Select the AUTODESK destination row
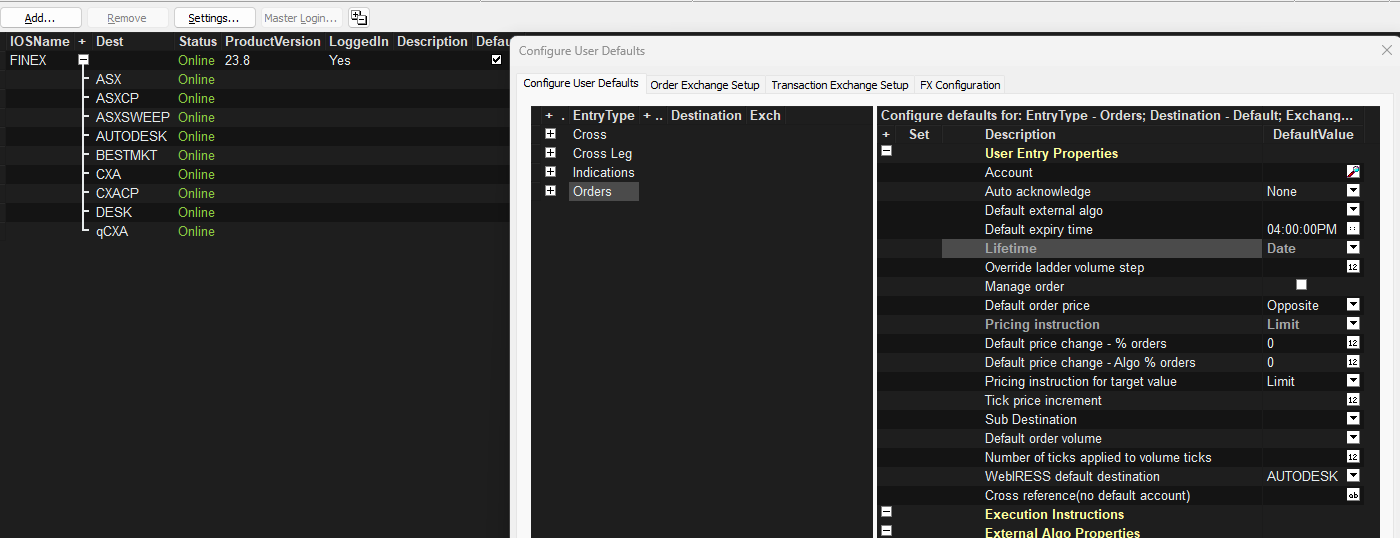The width and height of the screenshot is (1400, 538). pos(131,136)
